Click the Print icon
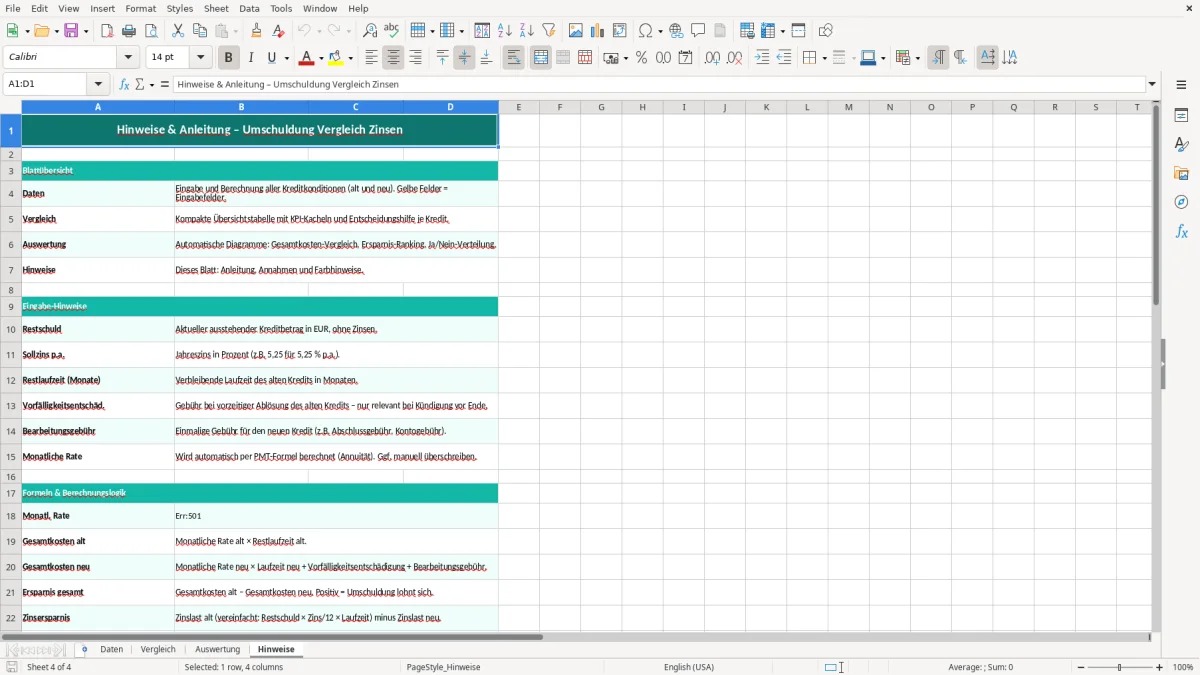 pos(129,31)
